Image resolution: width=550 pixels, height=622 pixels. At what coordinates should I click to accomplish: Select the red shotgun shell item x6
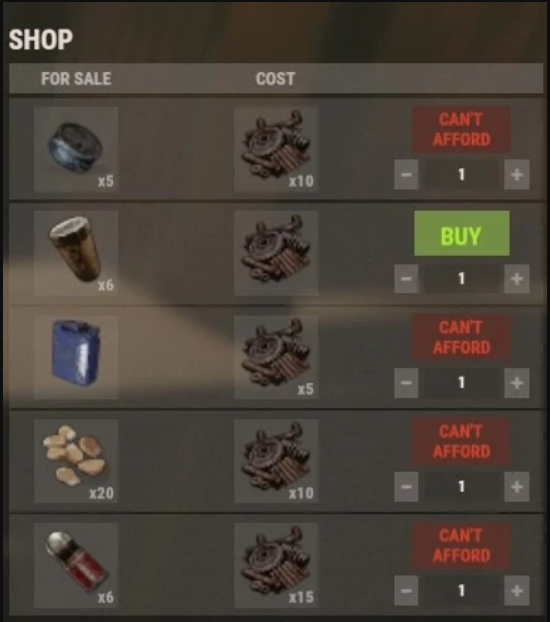(76, 565)
